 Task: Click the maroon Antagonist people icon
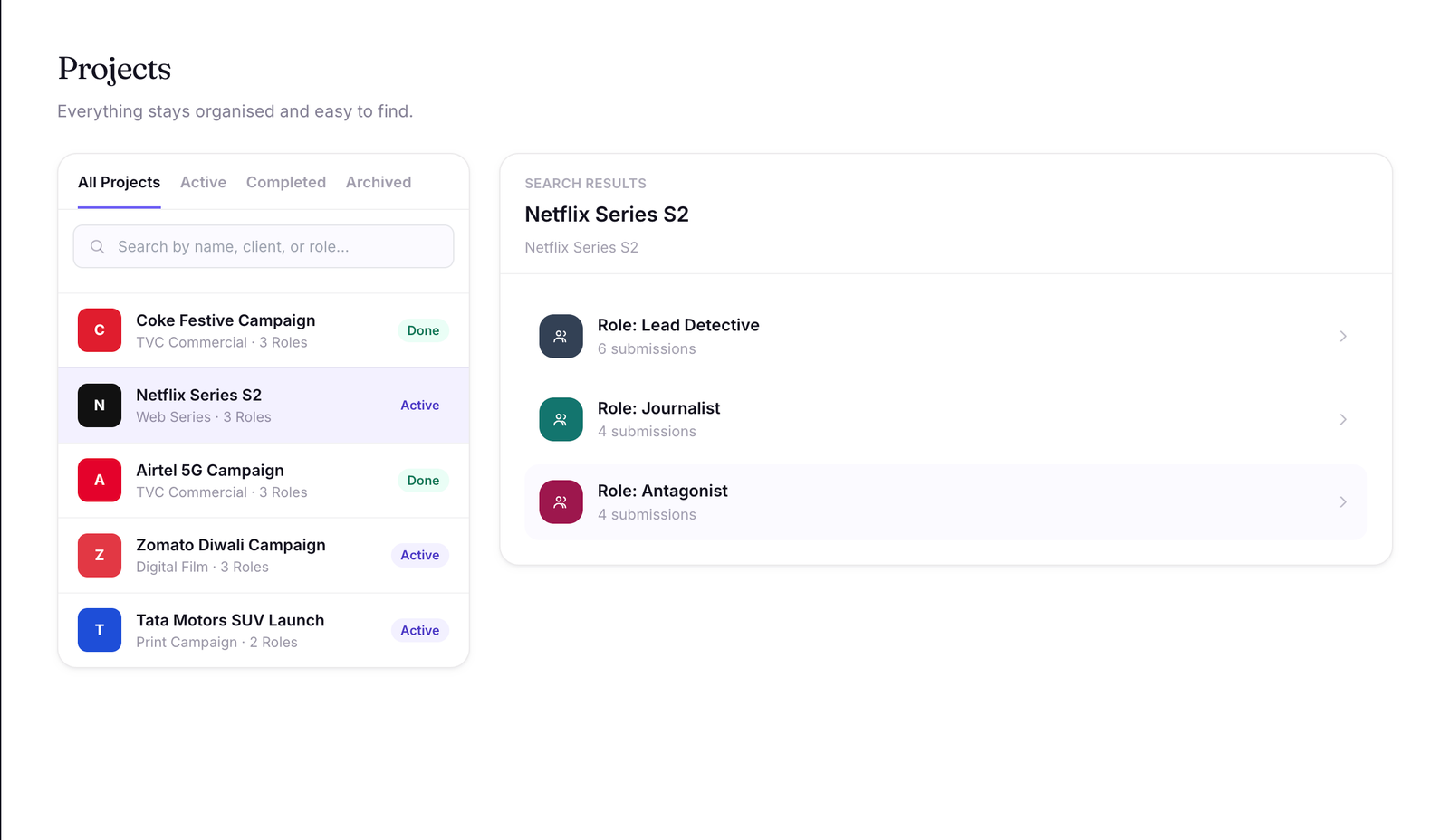tap(561, 501)
